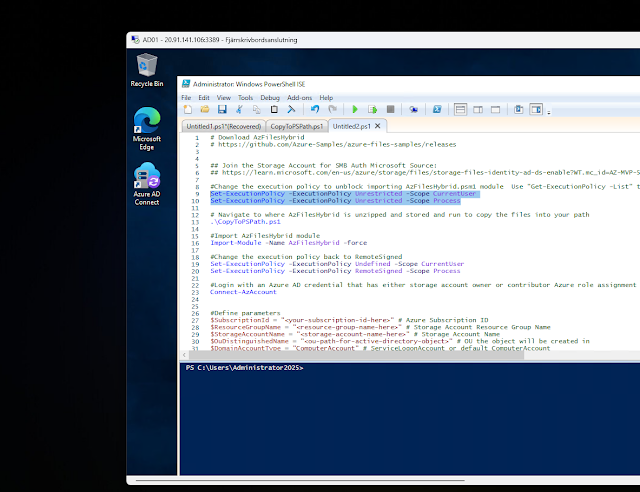This screenshot has width=640, height=492.
Task: Click the .\CopyToPSPath.ps1 script line
Action: pos(245,222)
